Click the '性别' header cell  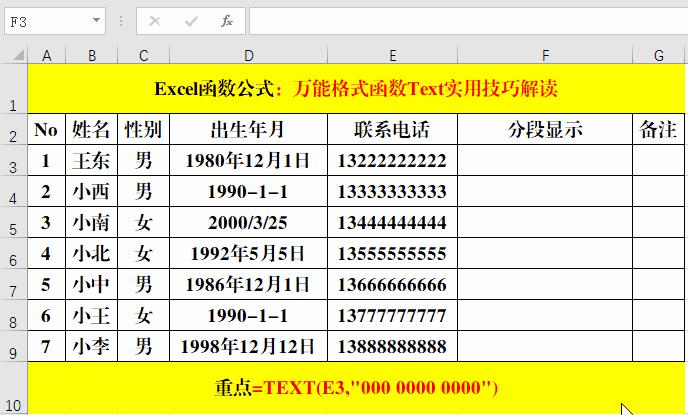143,129
